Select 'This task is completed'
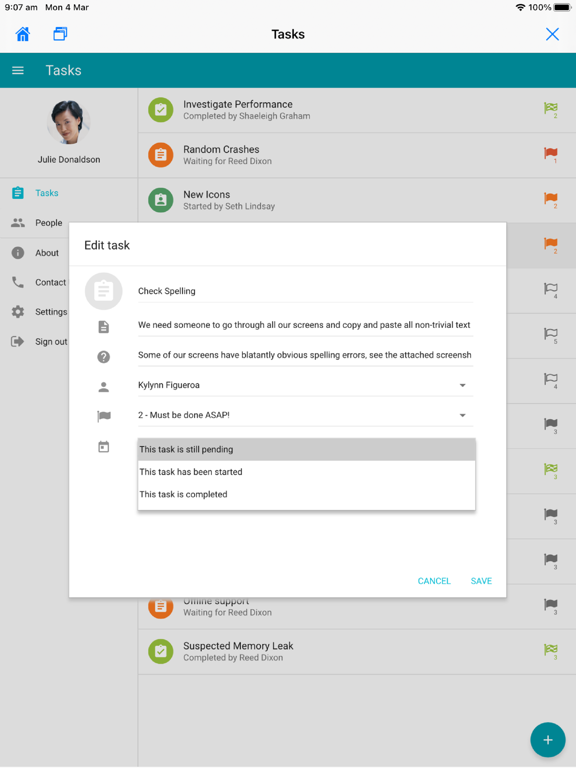This screenshot has height=768, width=576. [307, 494]
